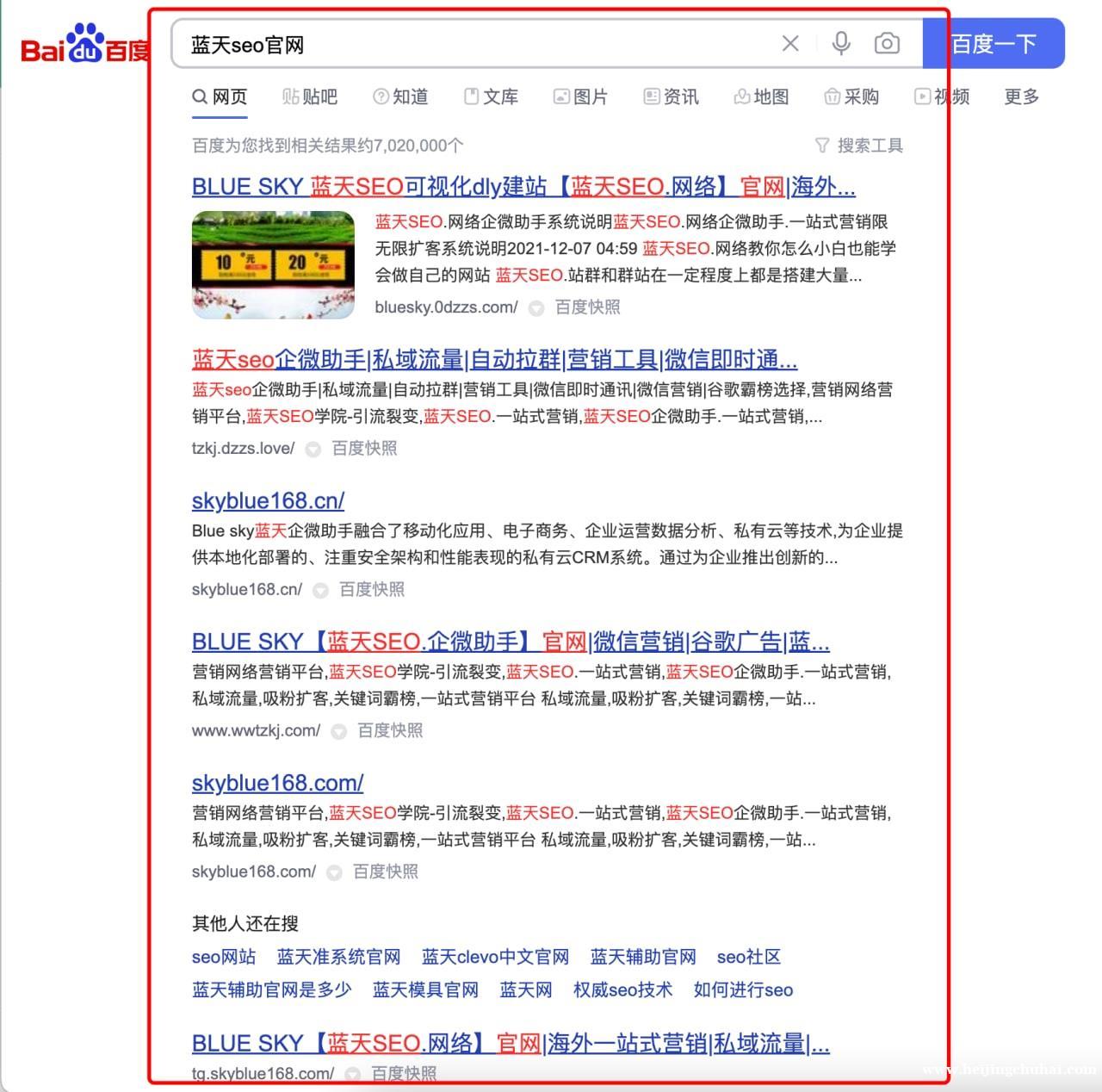Click the 百度为您找到相关结果 count text

pos(327,146)
